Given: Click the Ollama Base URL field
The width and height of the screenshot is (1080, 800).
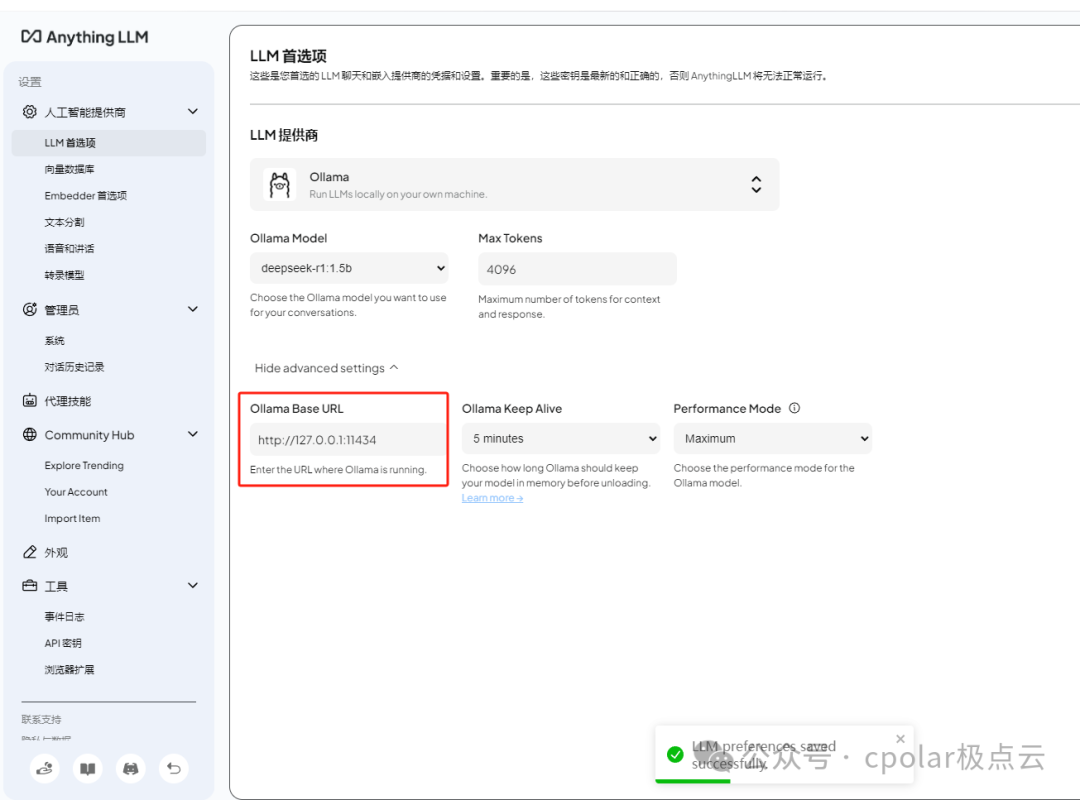Looking at the screenshot, I should pos(347,440).
